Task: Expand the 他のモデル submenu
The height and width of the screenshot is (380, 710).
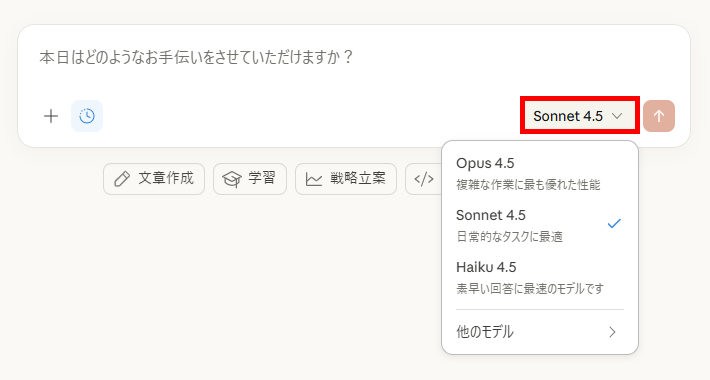Action: click(539, 332)
